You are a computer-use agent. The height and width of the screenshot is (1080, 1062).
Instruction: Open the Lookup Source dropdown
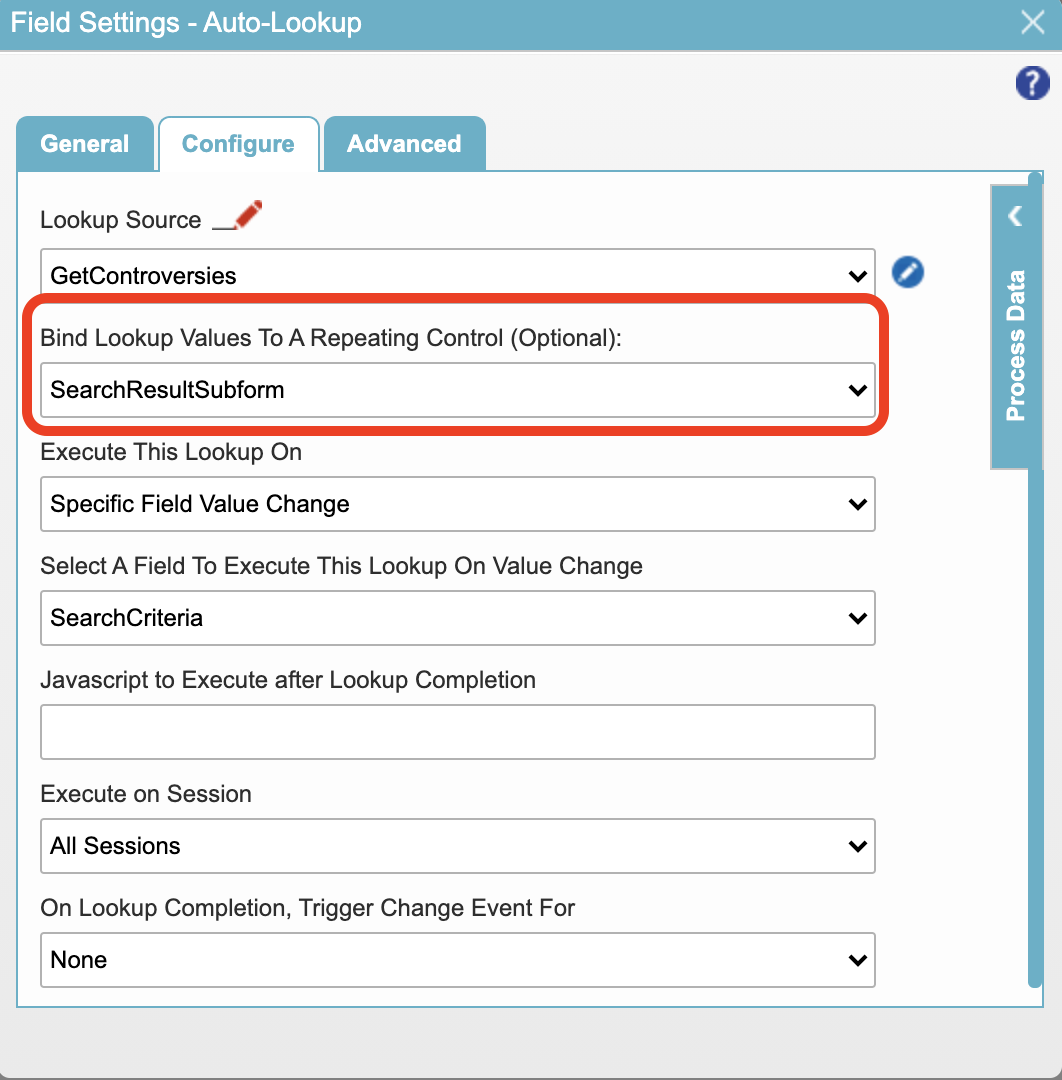pyautogui.click(x=457, y=276)
